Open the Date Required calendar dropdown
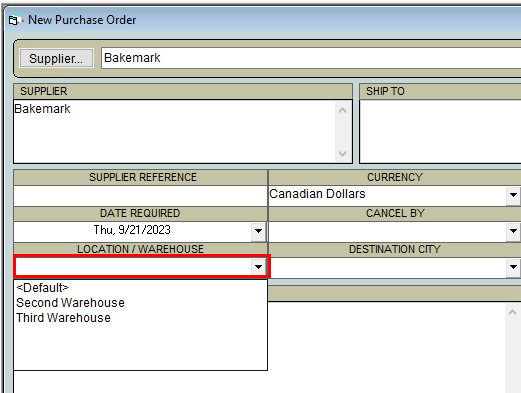521x393 pixels. pos(258,231)
